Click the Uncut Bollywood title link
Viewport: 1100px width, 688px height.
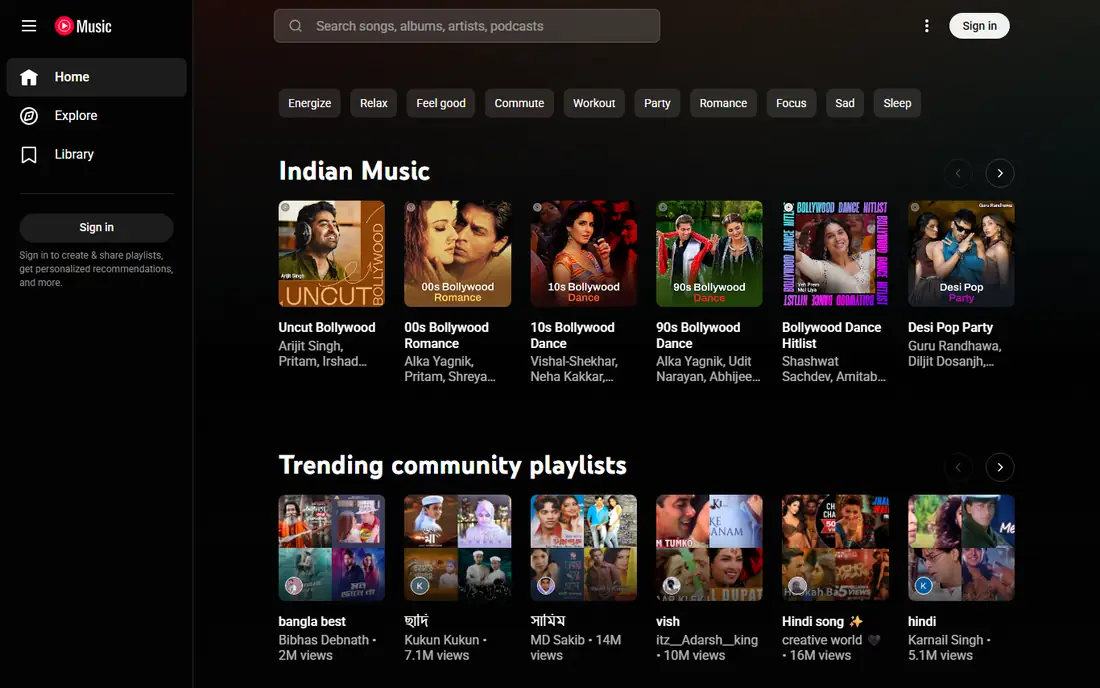327,328
